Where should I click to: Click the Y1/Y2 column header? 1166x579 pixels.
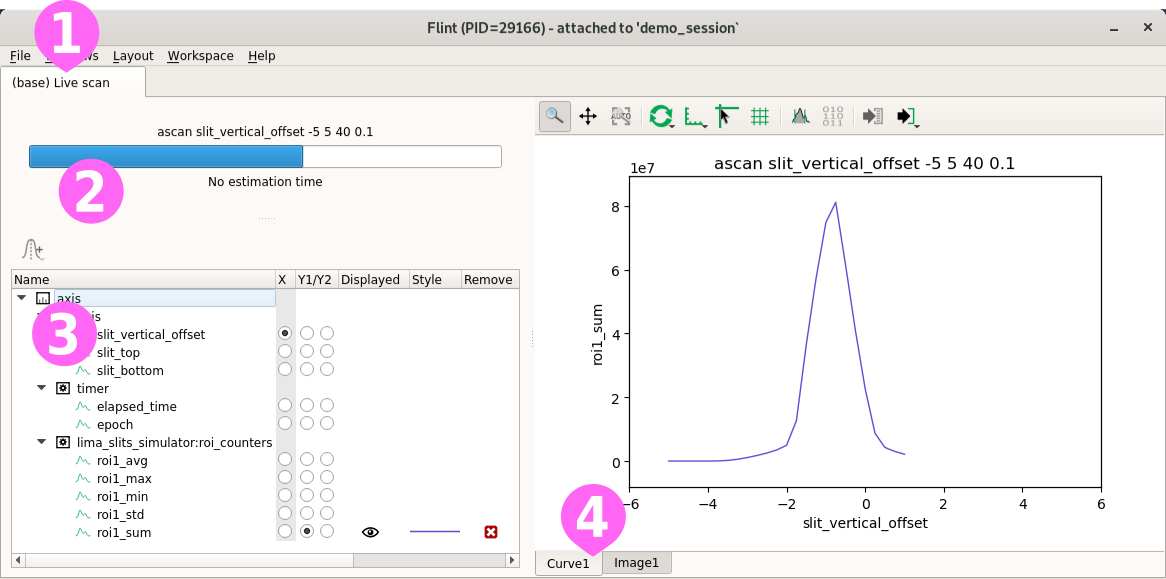click(317, 279)
